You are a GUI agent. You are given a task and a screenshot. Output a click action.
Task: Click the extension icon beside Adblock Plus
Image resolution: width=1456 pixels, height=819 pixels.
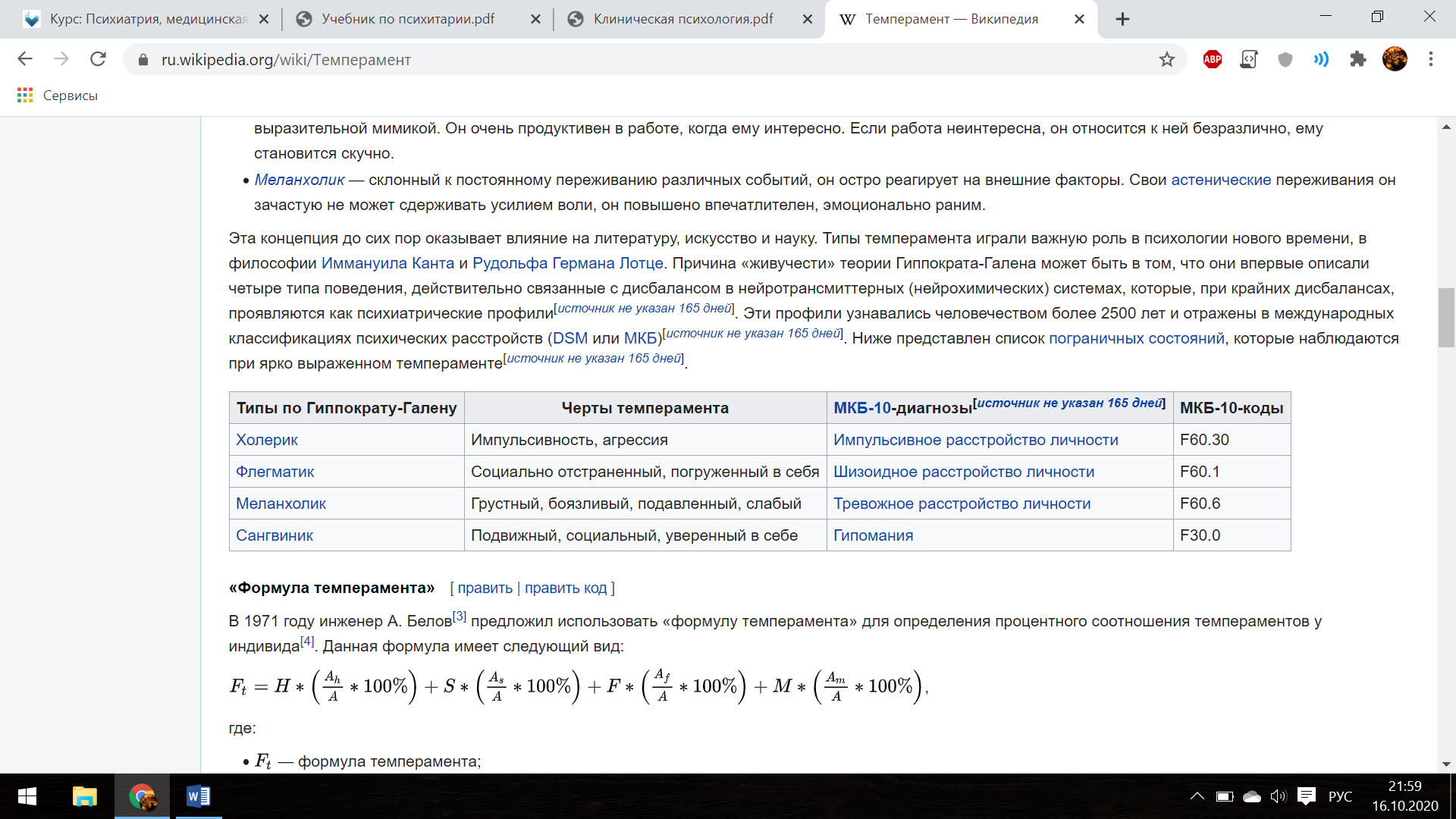[x=1248, y=59]
